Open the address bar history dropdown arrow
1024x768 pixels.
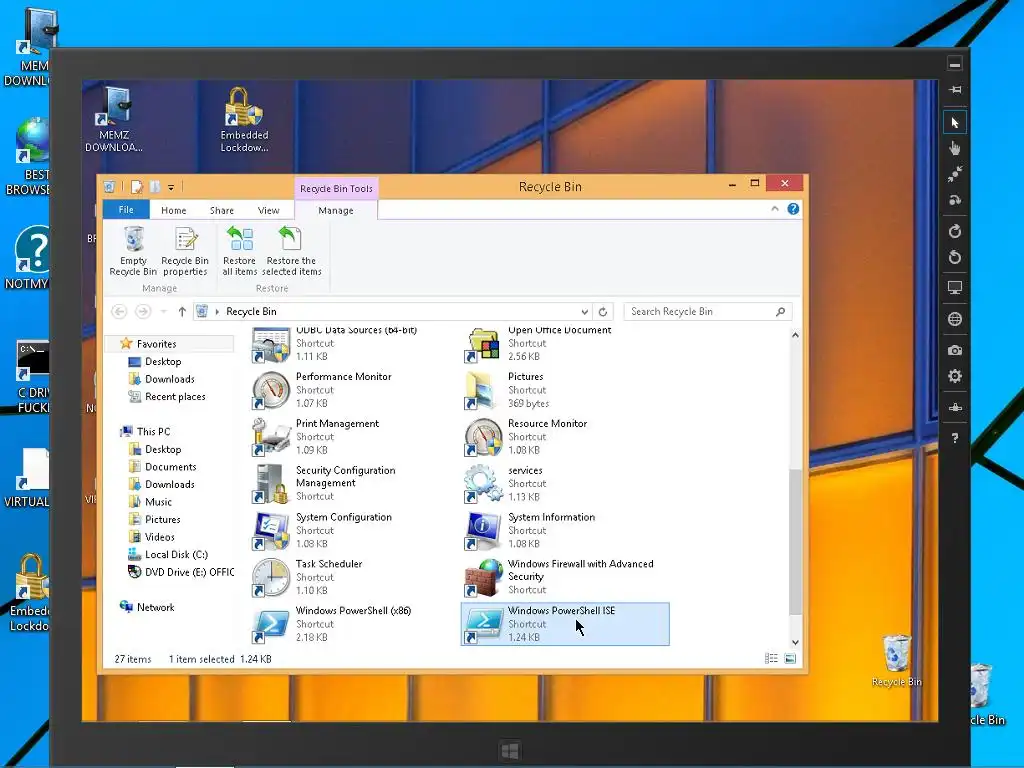(584, 312)
